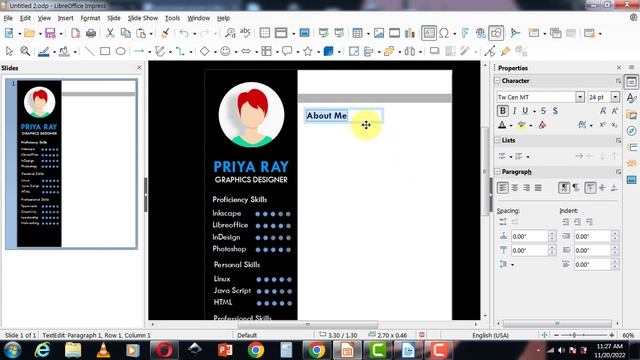Viewport: 640px width, 360px height.
Task: Align paragraph right
Action: [x=527, y=187]
